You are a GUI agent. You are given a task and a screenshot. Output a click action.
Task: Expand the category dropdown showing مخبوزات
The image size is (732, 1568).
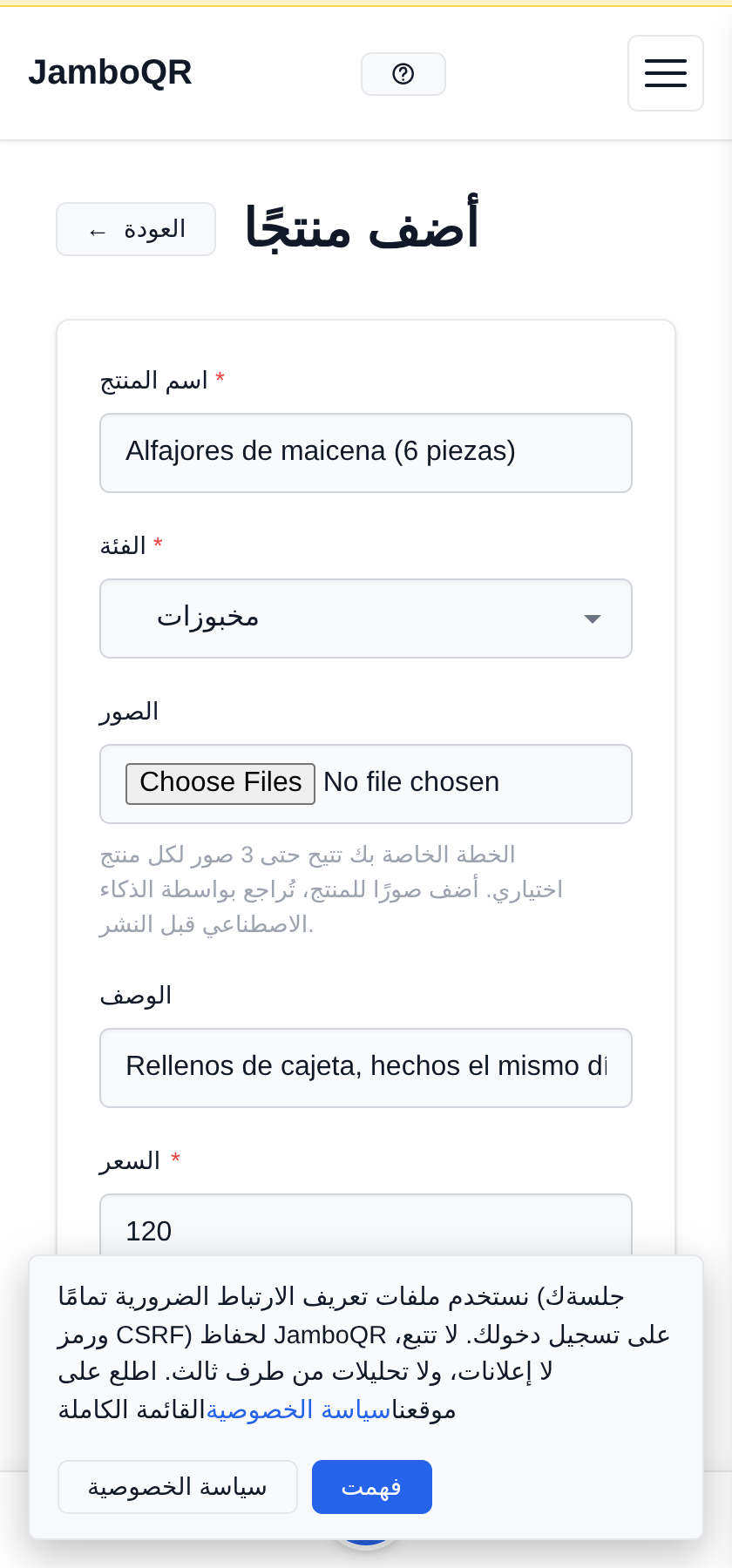366,618
